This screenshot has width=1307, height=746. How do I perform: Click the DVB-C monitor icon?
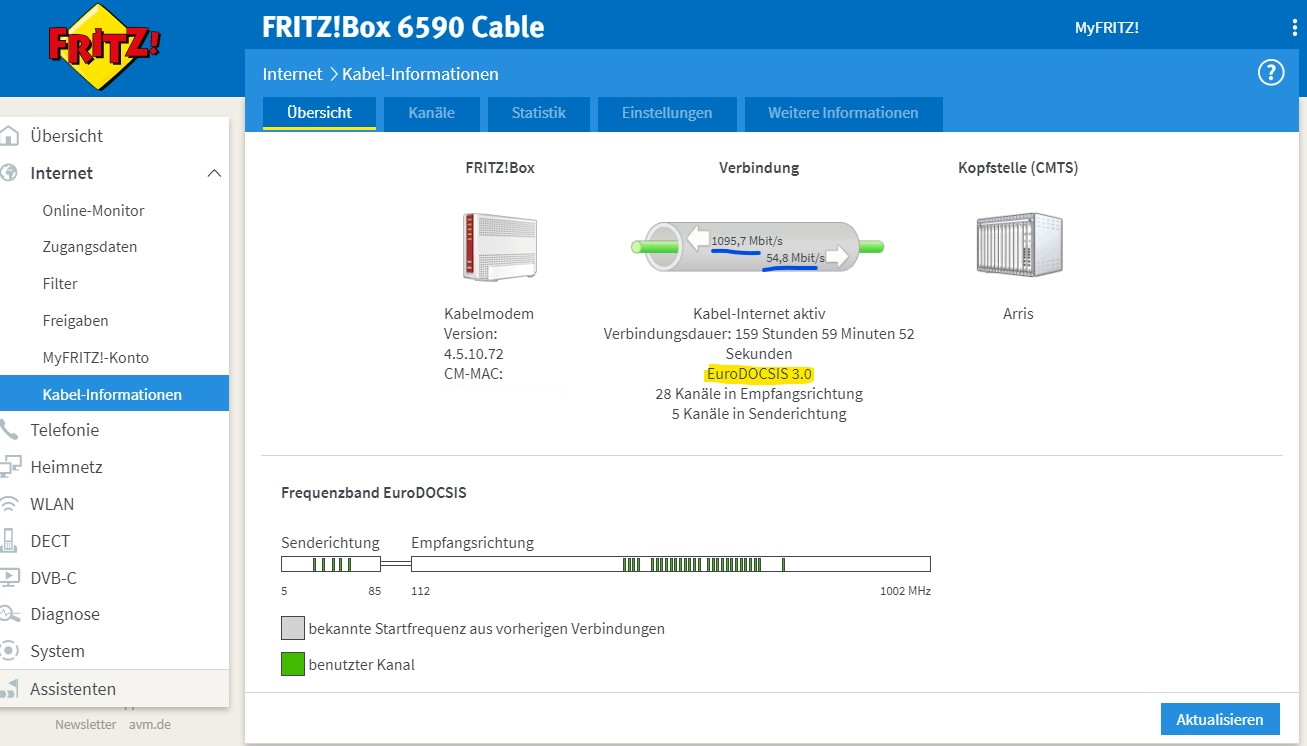[x=10, y=578]
